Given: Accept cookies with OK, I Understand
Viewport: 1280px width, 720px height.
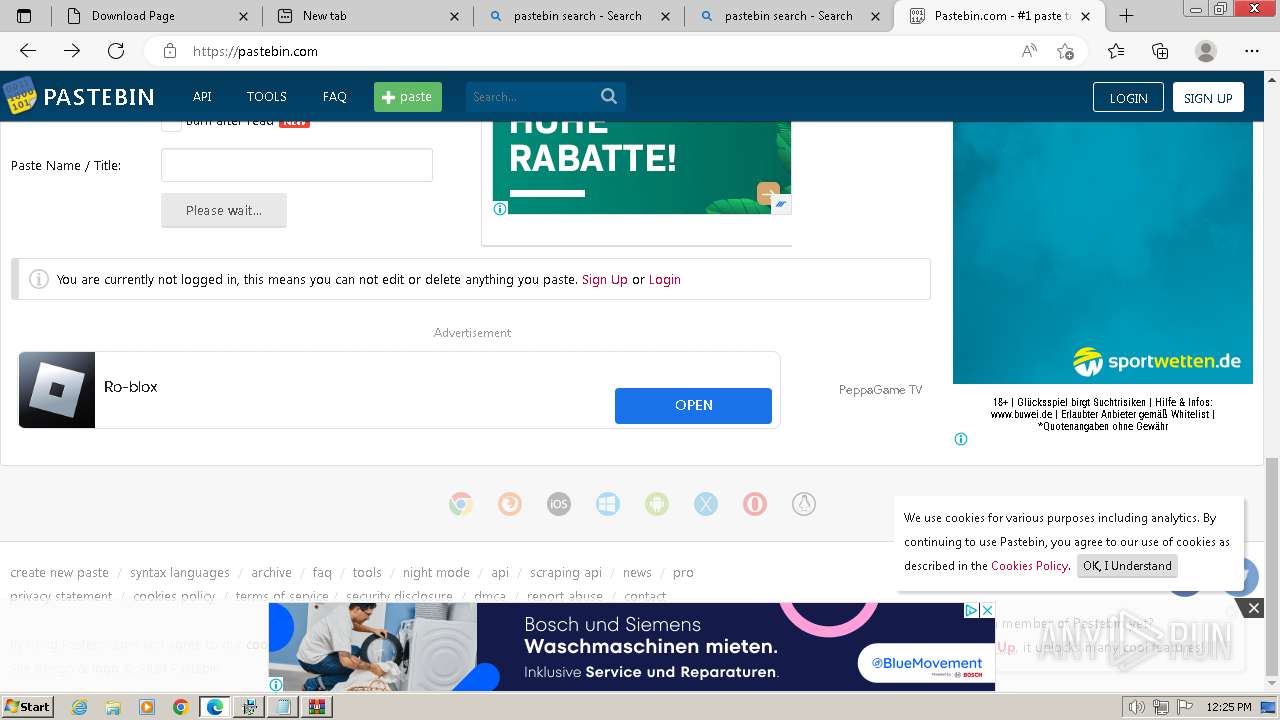Looking at the screenshot, I should coord(1127,566).
